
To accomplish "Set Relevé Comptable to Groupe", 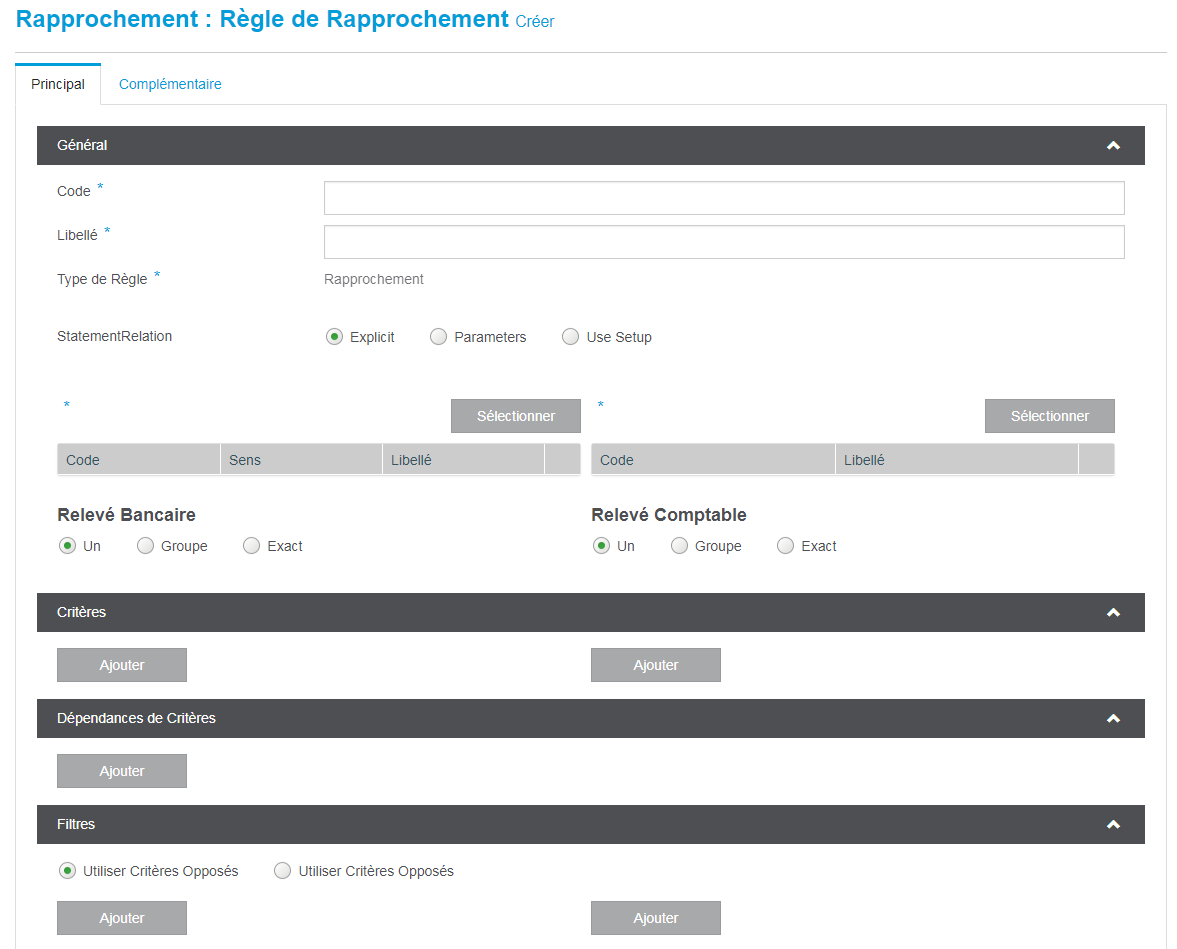I will [x=680, y=546].
